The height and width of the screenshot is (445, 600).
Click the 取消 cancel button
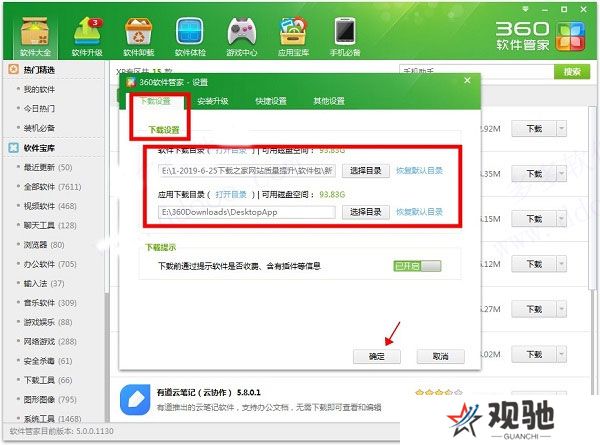coord(440,356)
